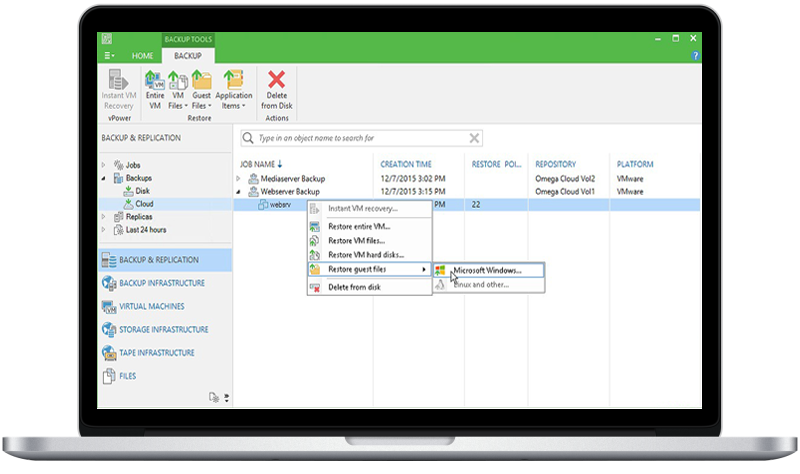
Task: Select Cloud under Backups
Action: coord(138,204)
